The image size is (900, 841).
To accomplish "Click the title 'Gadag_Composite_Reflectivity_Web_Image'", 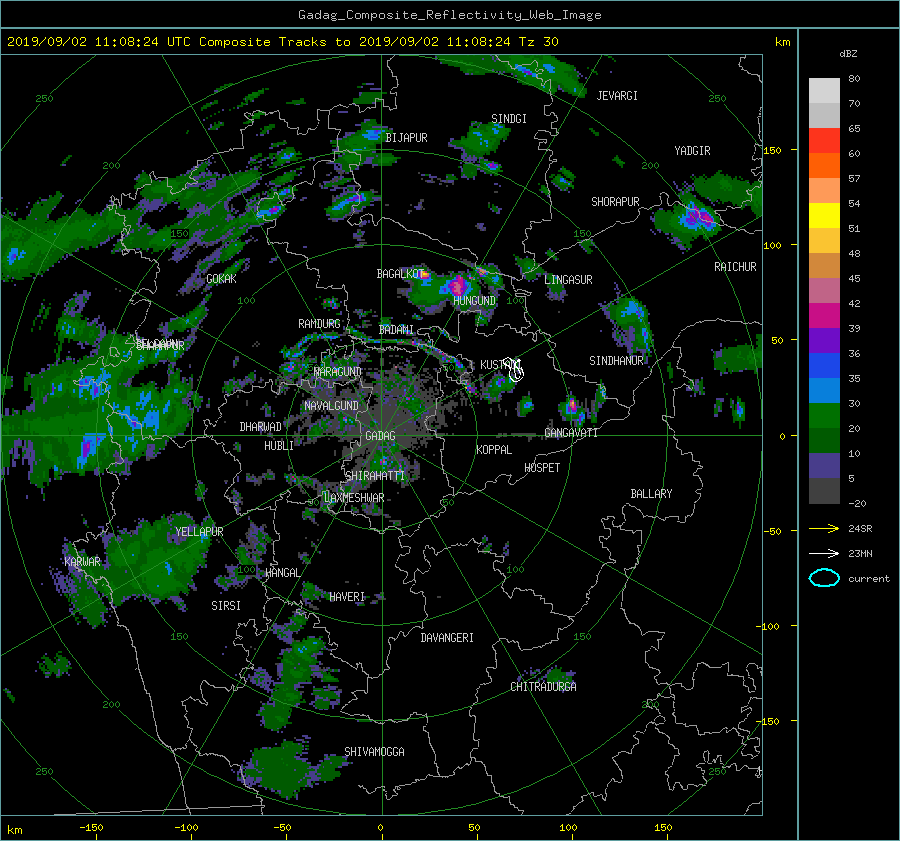I will pos(449,15).
